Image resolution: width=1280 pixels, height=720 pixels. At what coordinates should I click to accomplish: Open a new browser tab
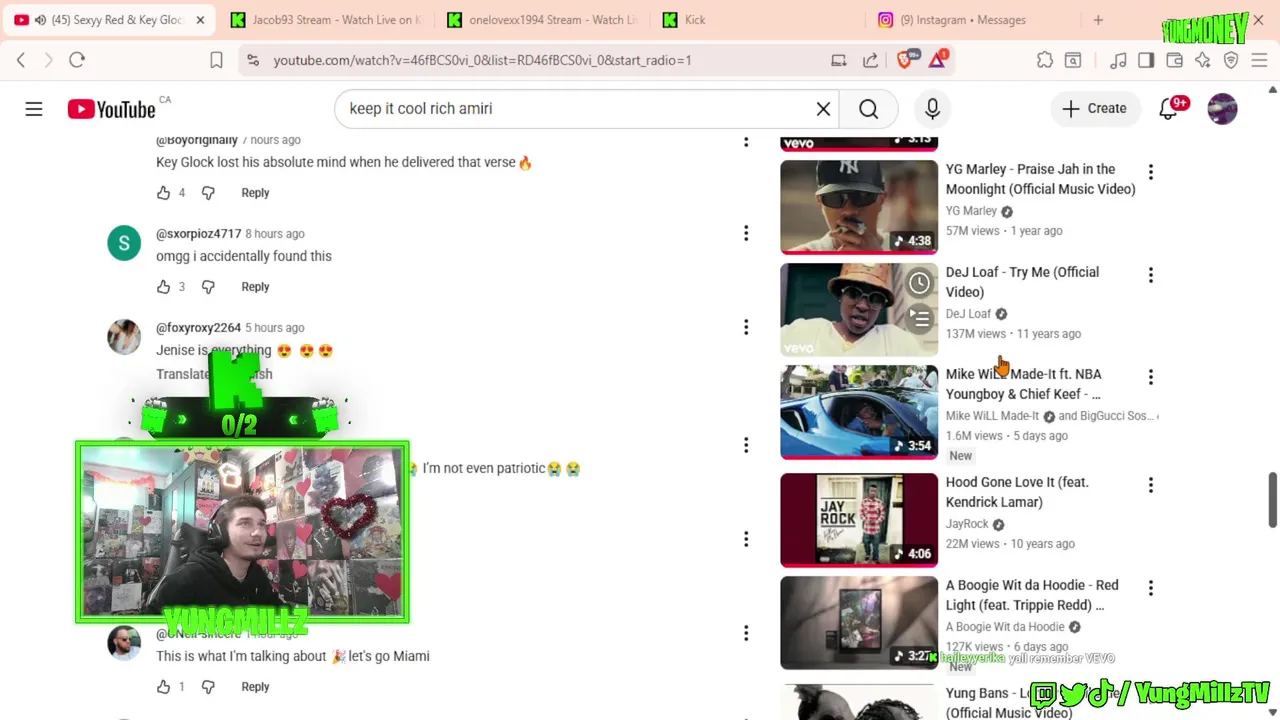[x=1098, y=20]
